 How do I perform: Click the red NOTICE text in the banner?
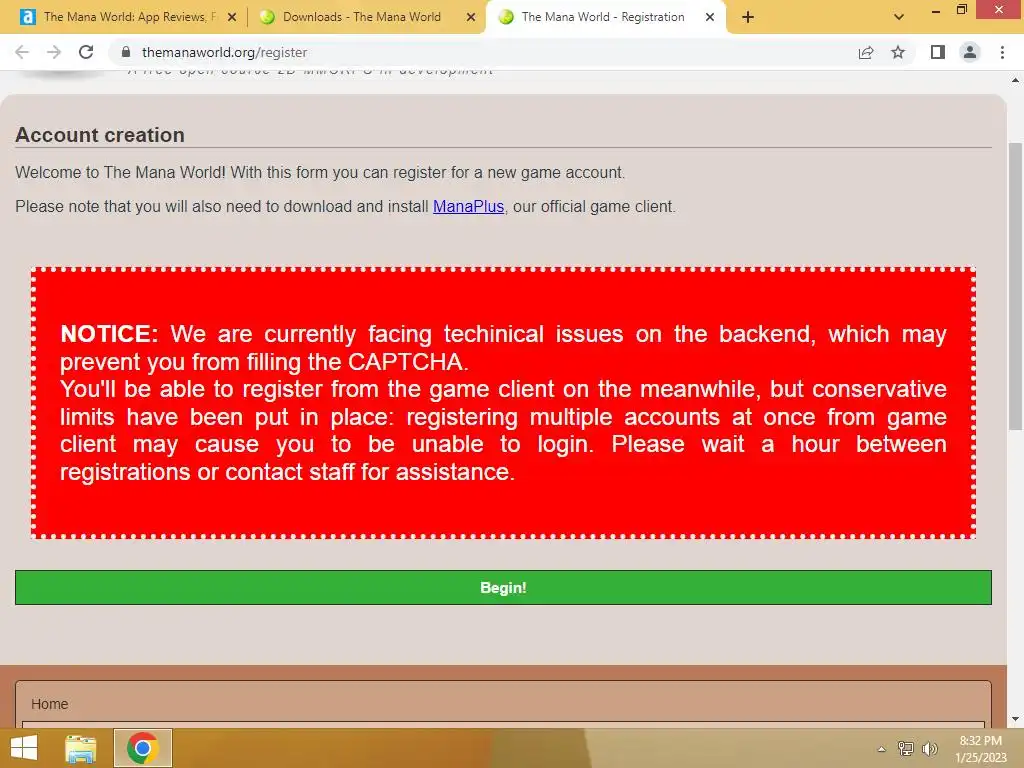click(109, 334)
